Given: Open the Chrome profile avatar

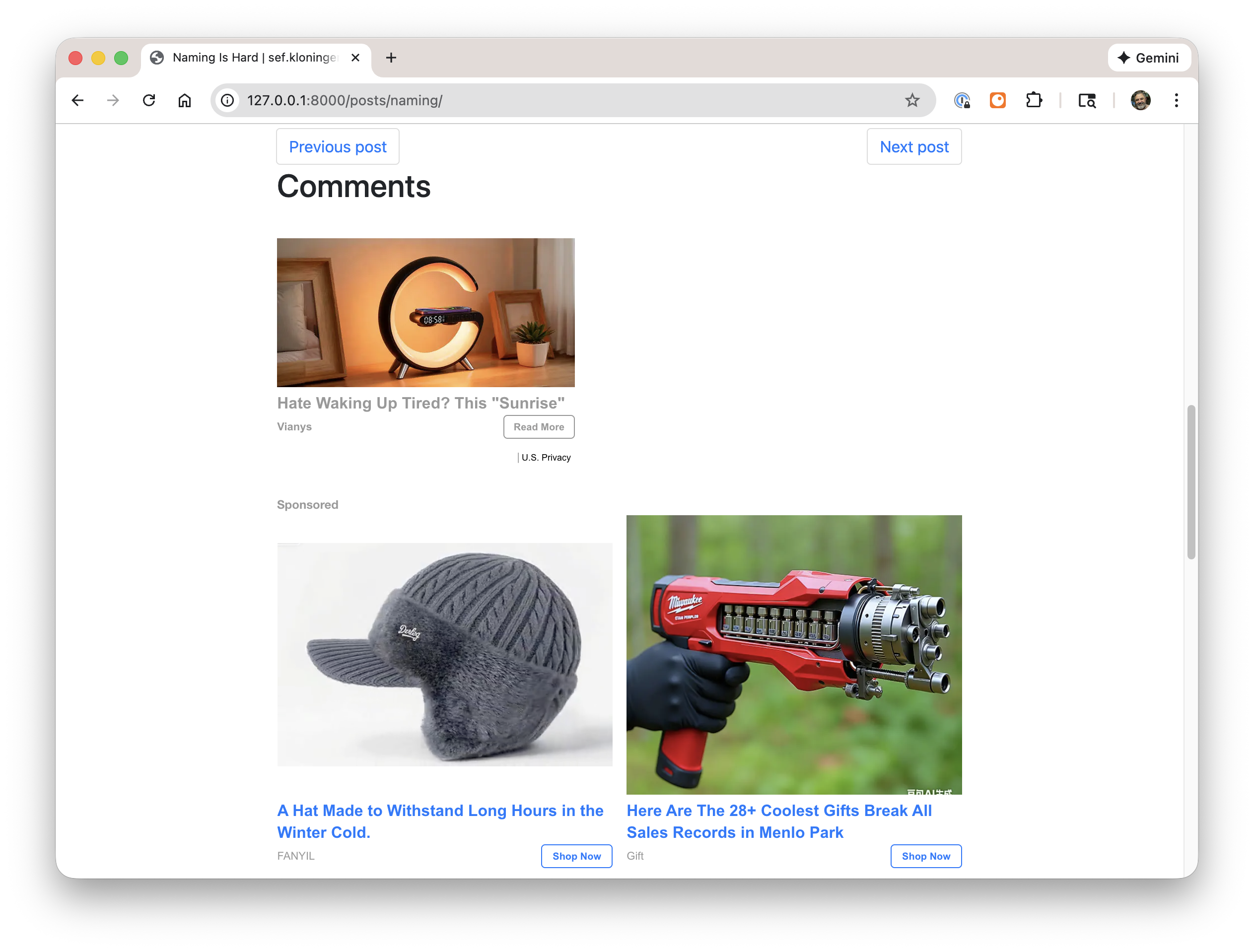Looking at the screenshot, I should (1140, 100).
